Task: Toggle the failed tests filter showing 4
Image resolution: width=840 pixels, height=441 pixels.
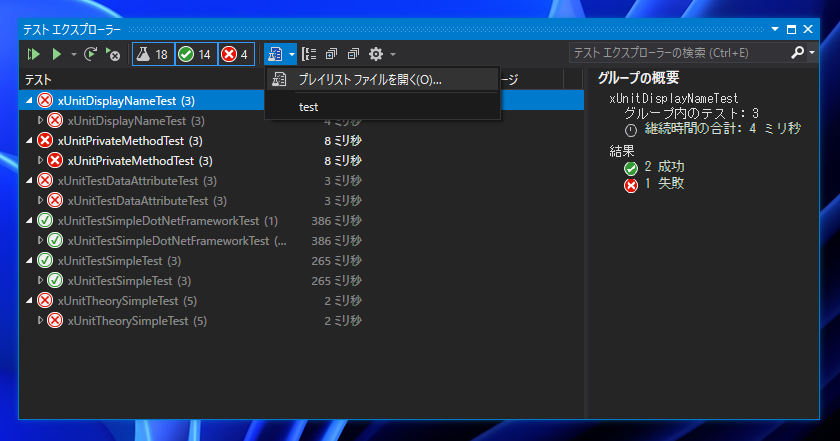Action: (x=236, y=54)
